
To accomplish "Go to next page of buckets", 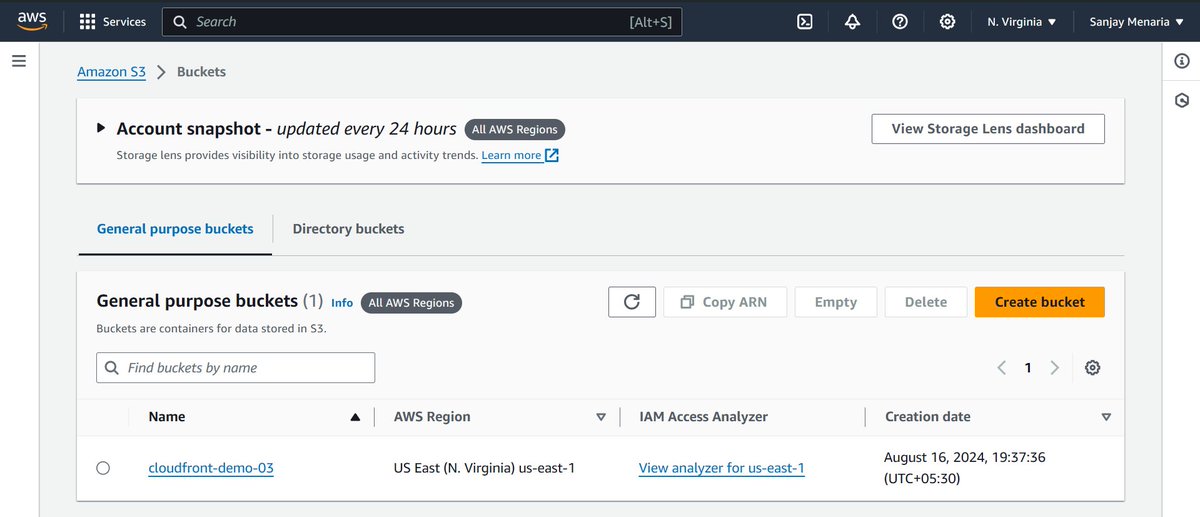I will (1054, 368).
